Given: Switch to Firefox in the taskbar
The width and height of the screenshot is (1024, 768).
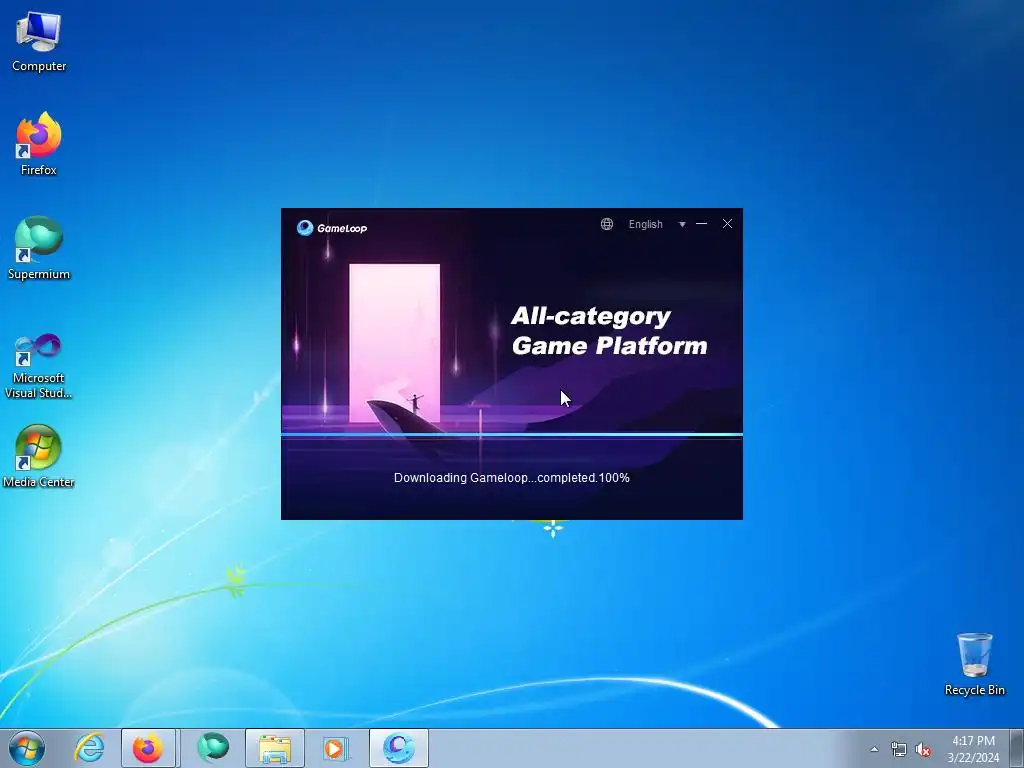Looking at the screenshot, I should coord(148,748).
